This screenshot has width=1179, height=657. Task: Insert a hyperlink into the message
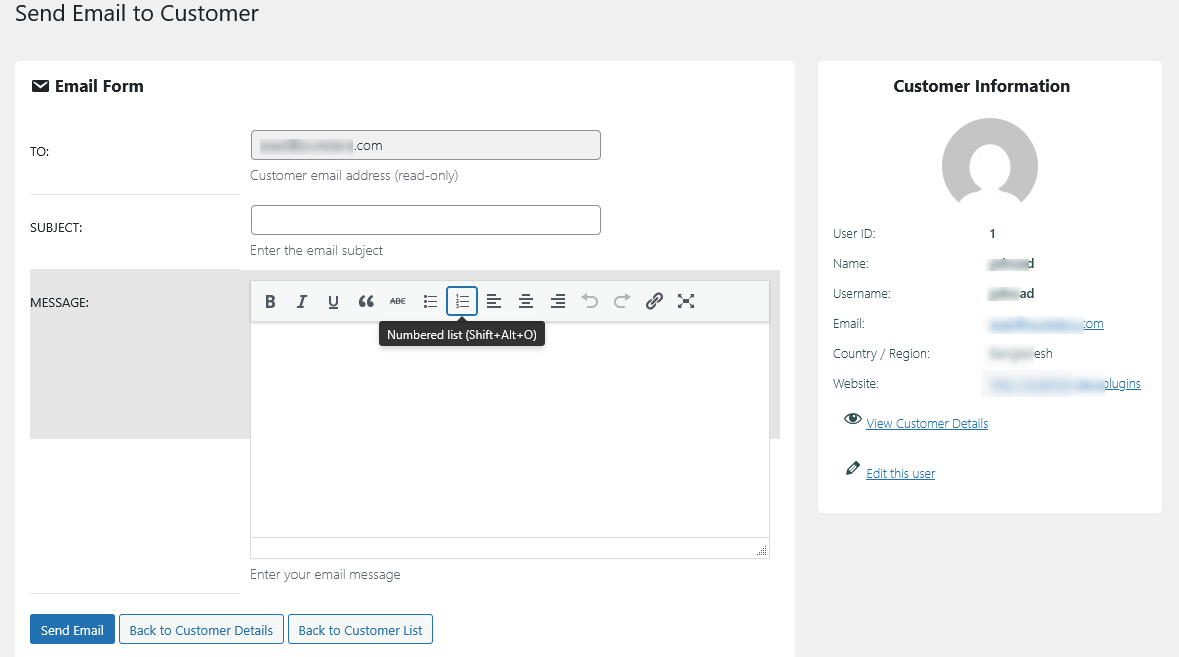pos(653,301)
